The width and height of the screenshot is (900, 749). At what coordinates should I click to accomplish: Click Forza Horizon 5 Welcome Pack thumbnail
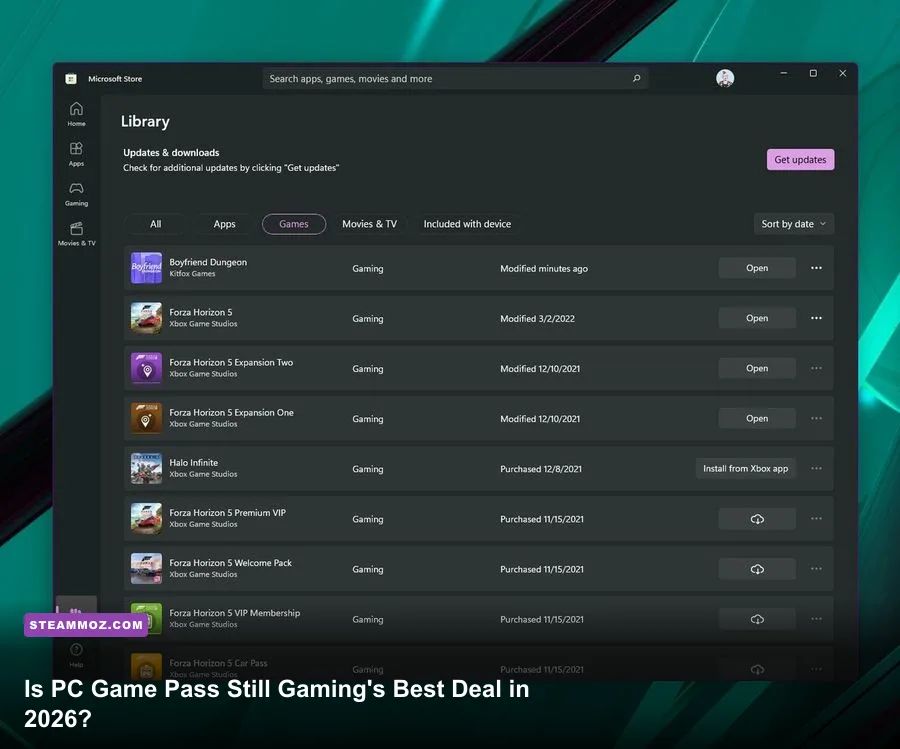tap(146, 569)
